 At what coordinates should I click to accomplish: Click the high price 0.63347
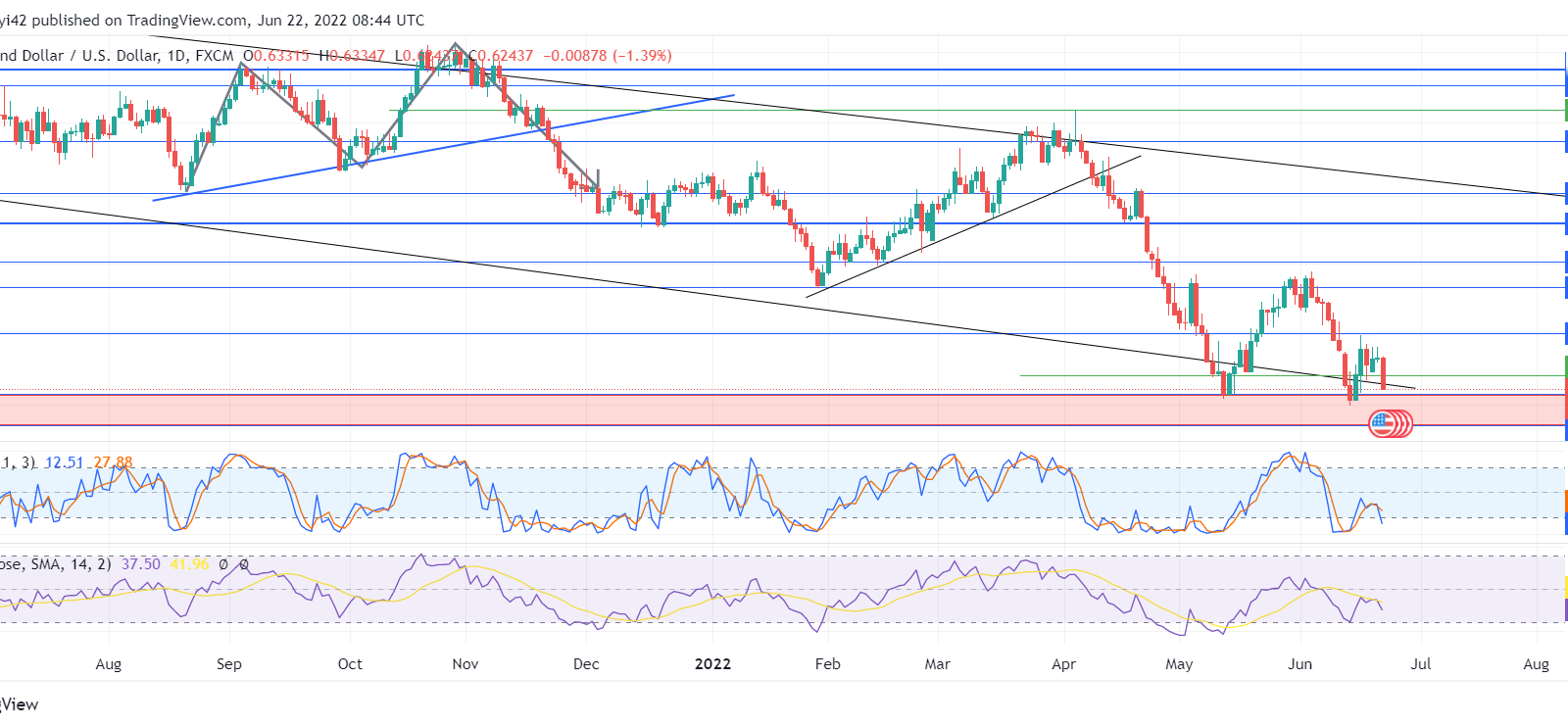coord(357,56)
